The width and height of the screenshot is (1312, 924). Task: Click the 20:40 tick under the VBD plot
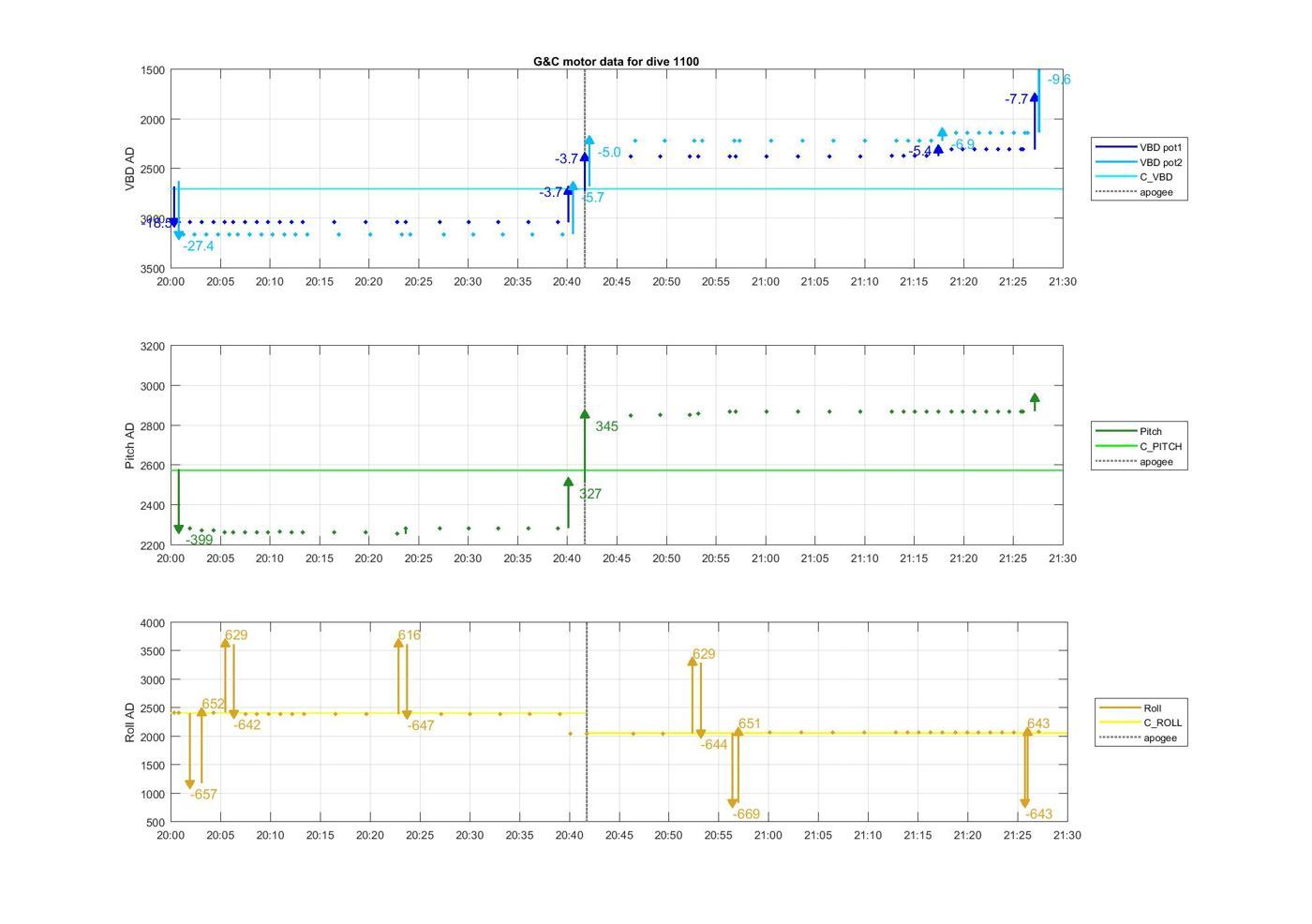pos(566,281)
